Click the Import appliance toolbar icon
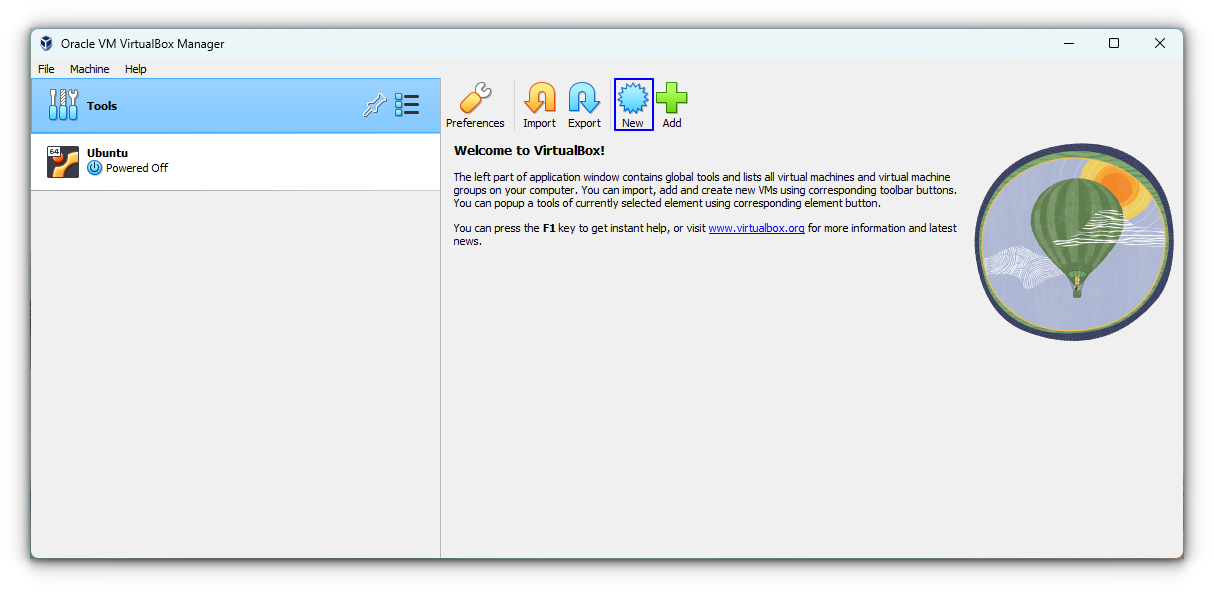1214x591 pixels. (539, 105)
